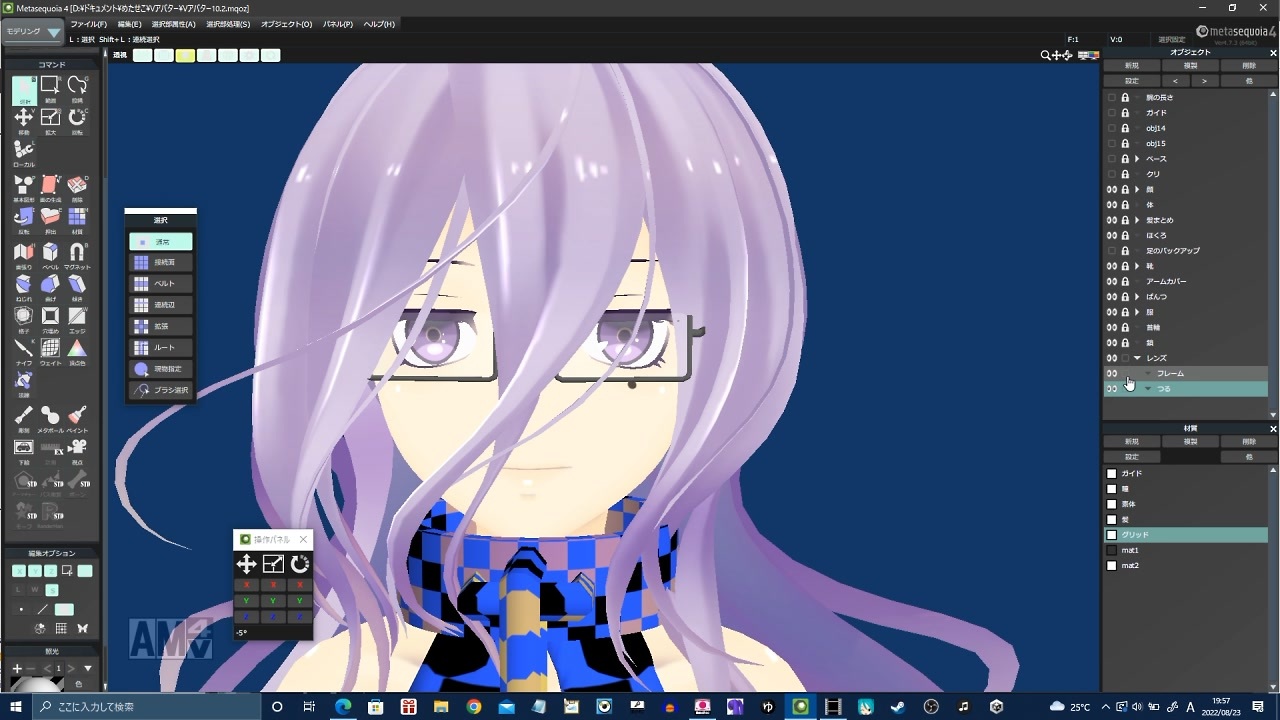Toggle the S edit option button
This screenshot has width=1280, height=720.
point(52,590)
